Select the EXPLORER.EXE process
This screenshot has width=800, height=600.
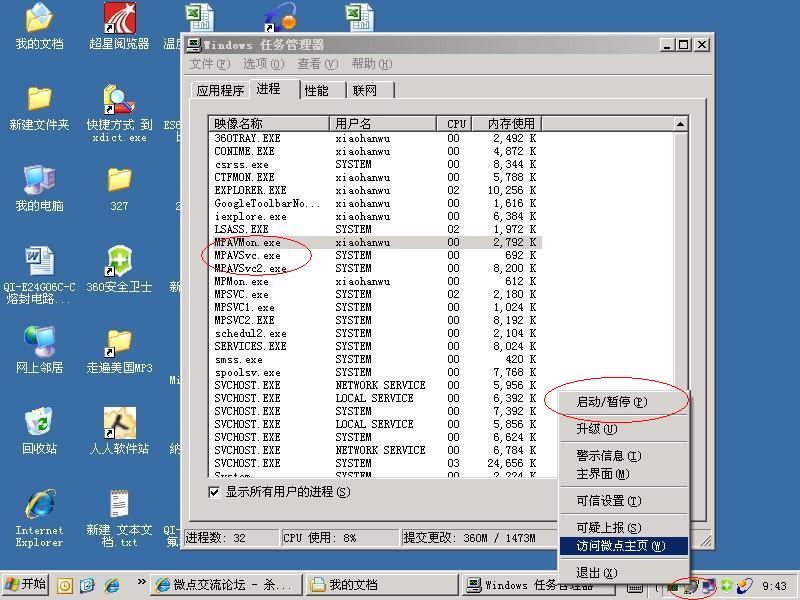375,190
